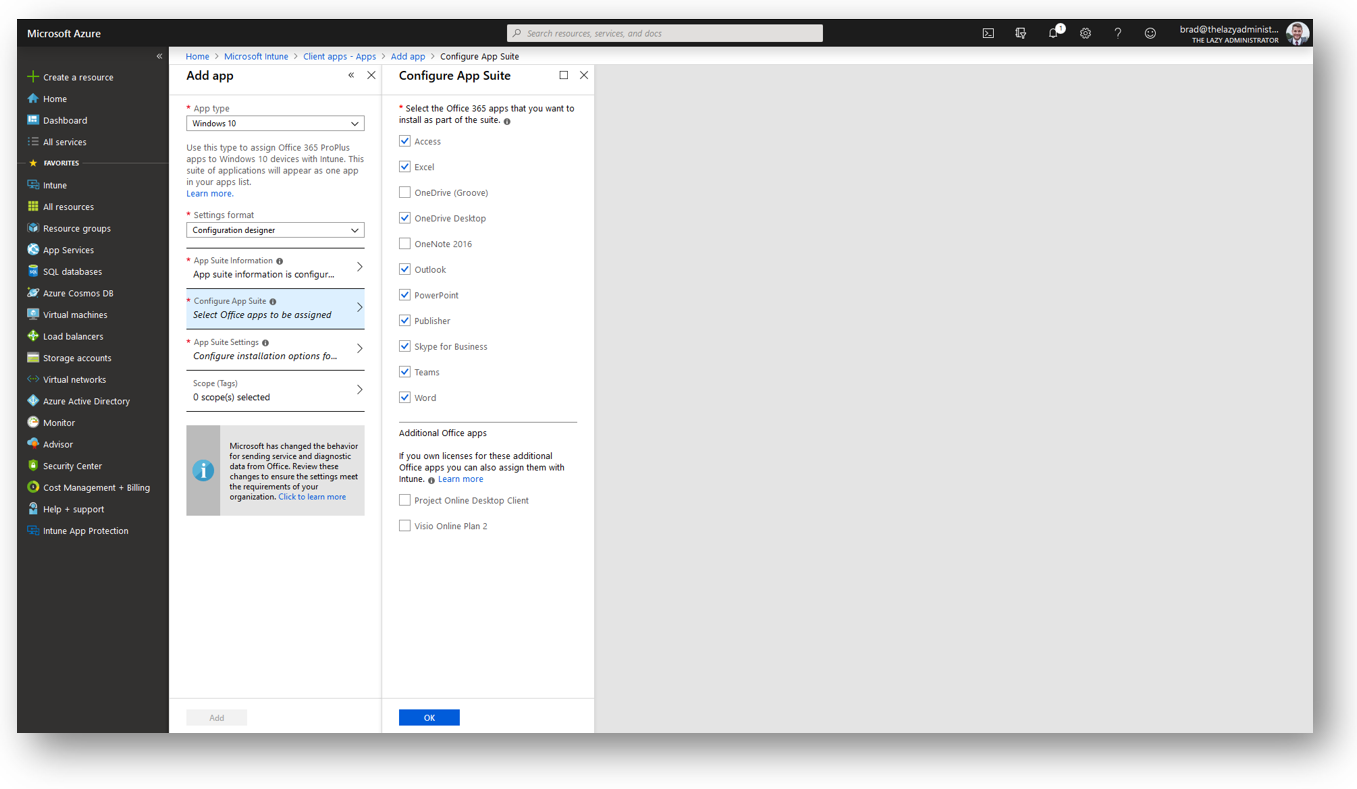Open the SQL databases icon

pos(33,271)
